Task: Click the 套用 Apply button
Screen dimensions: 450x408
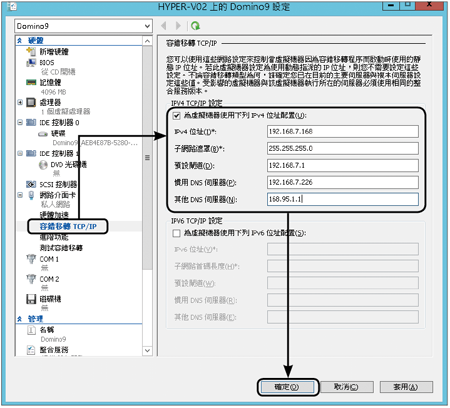Action: tap(406, 387)
